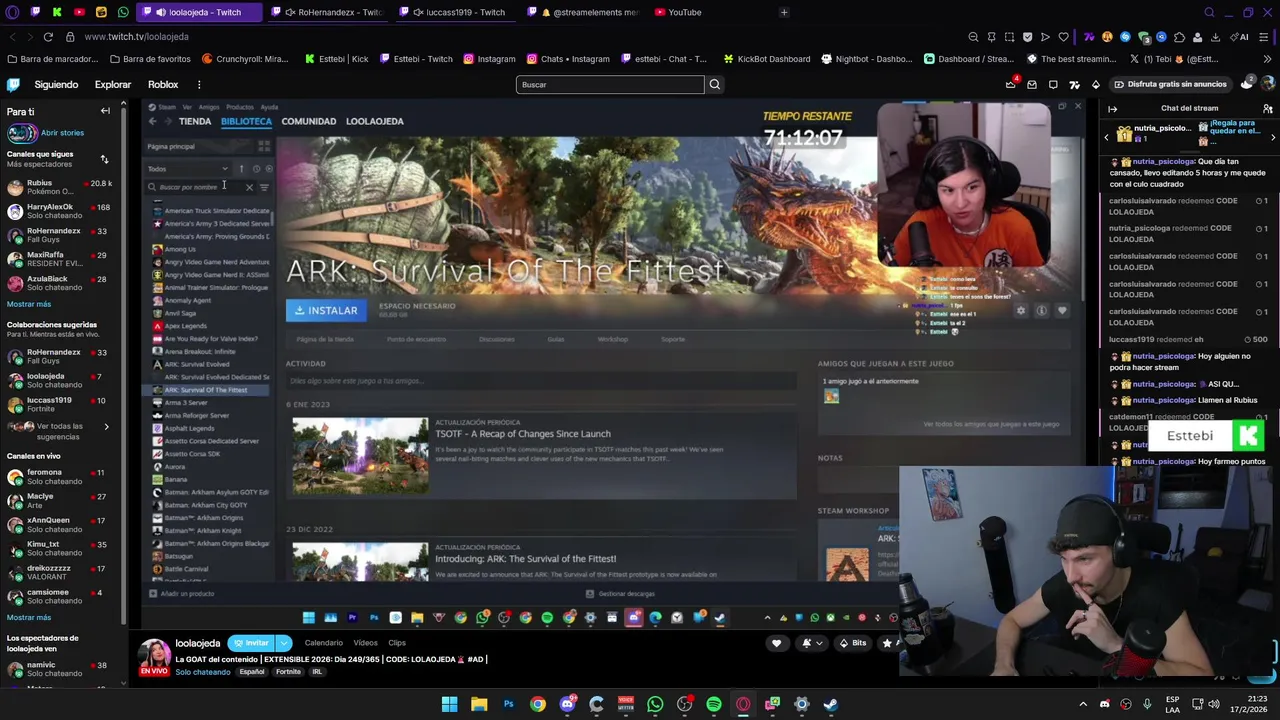Open the Crunchyroll bookmark
Viewport: 1280px width, 720px height.
click(x=245, y=59)
